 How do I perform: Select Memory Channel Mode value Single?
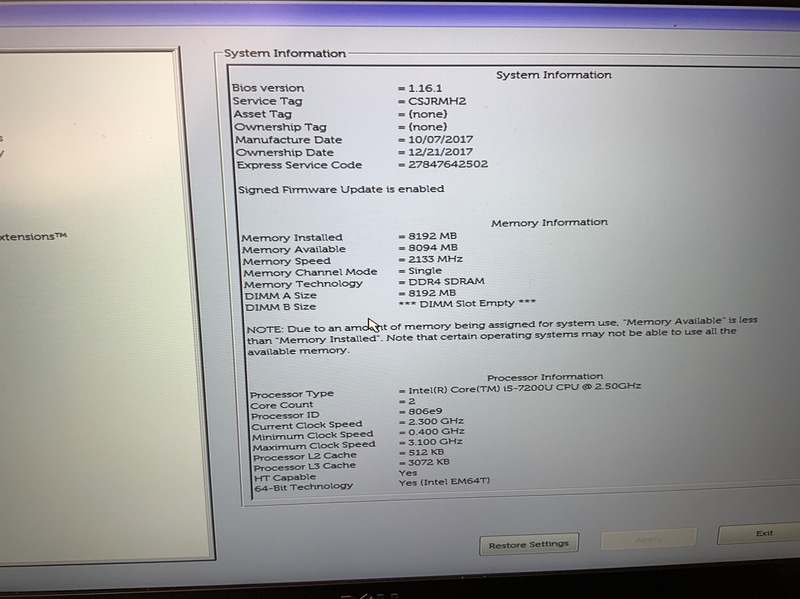[x=425, y=271]
